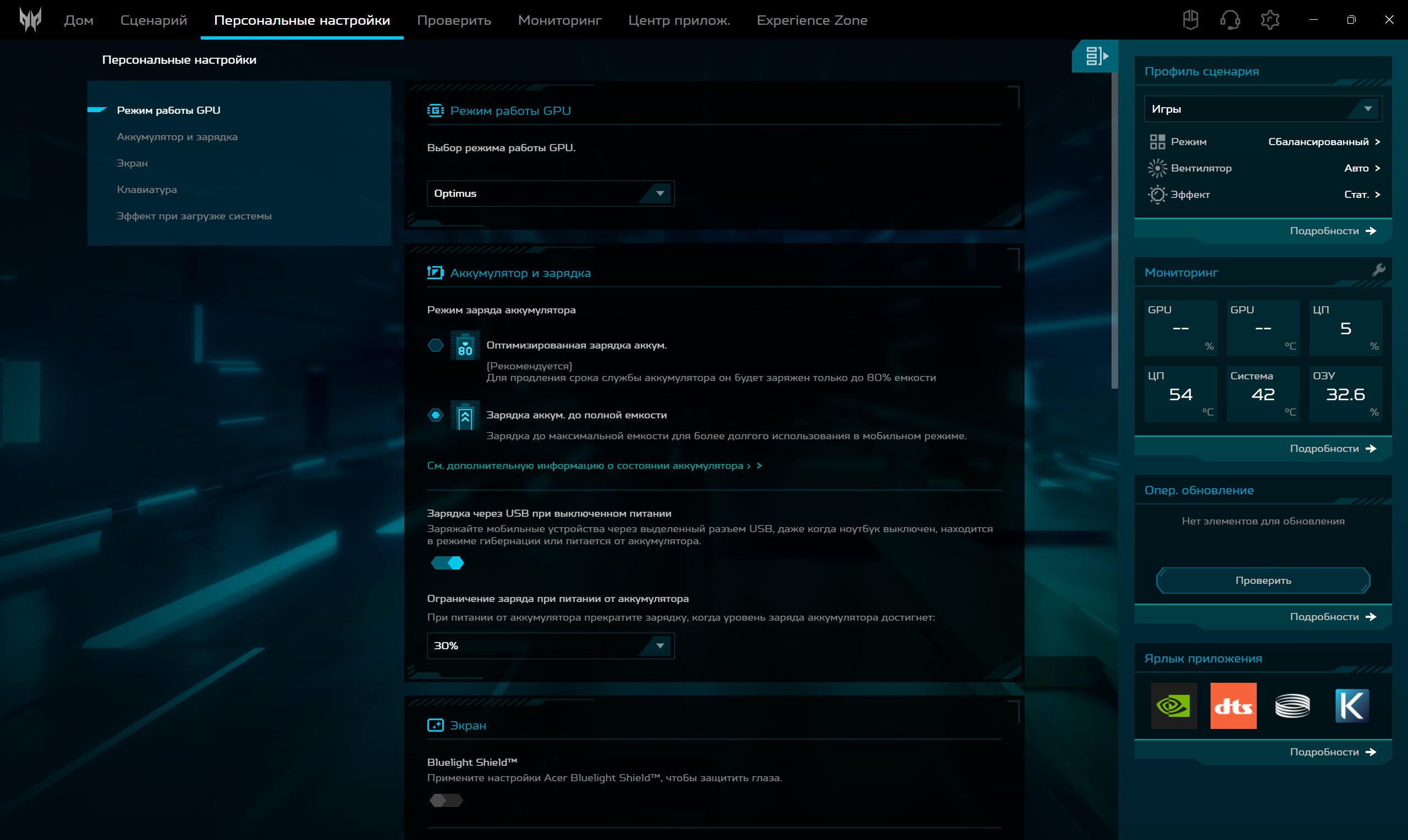Image resolution: width=1408 pixels, height=840 pixels.
Task: Click the Эффект lighting icon
Action: coord(1157,195)
